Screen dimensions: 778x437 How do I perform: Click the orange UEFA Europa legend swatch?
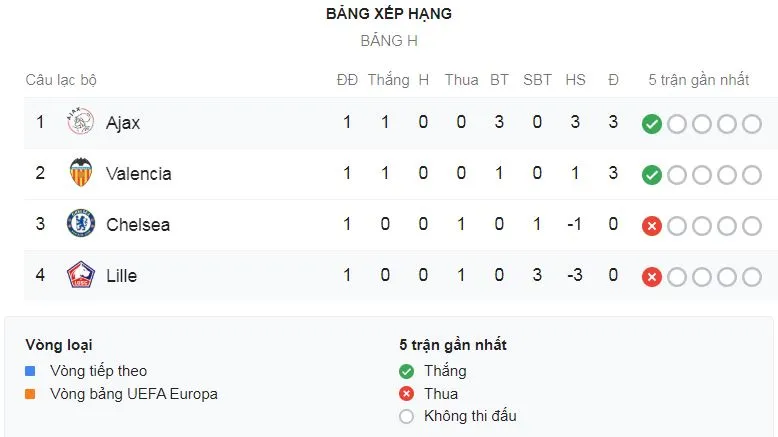click(31, 394)
